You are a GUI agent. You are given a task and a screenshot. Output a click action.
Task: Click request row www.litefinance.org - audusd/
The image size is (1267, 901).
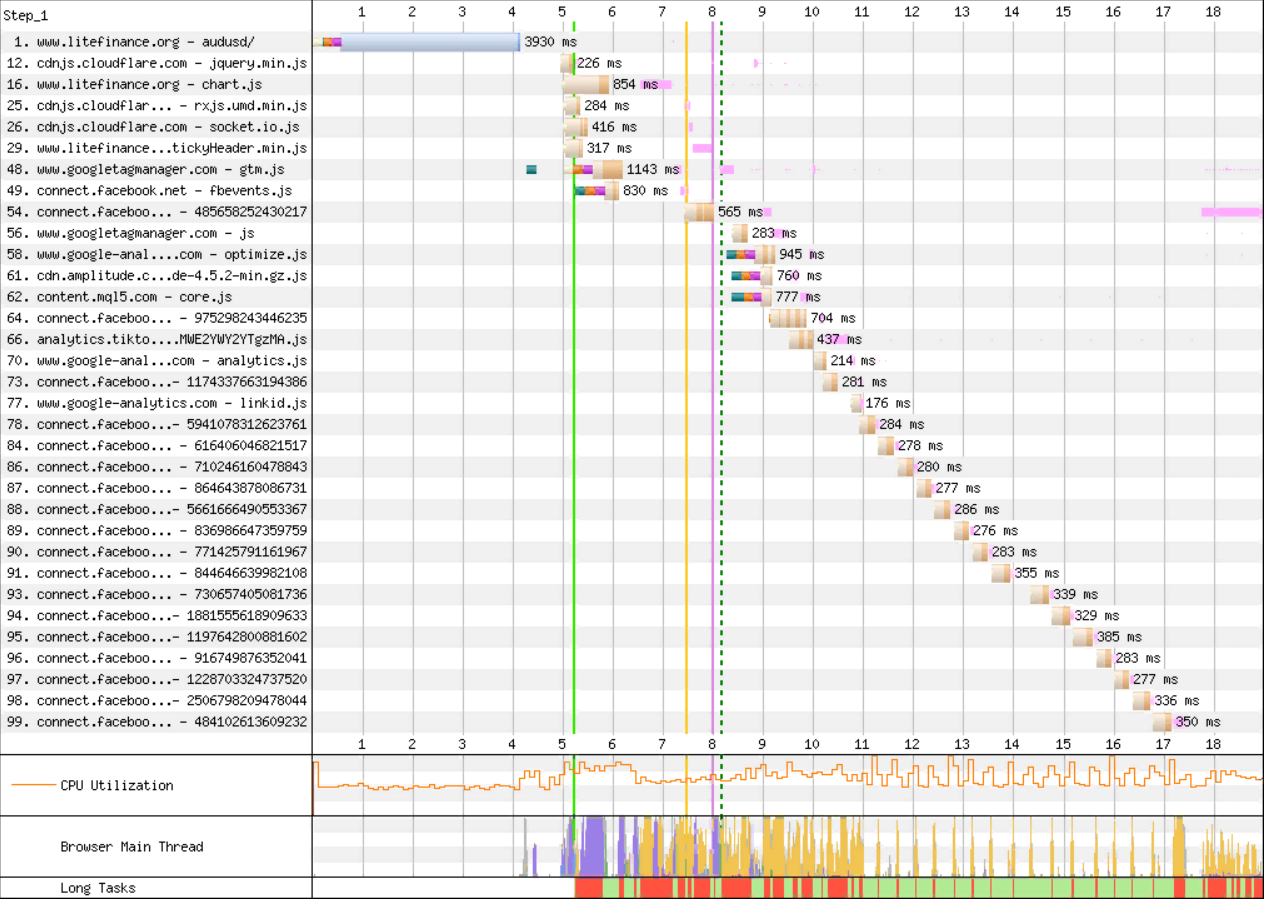tap(135, 42)
